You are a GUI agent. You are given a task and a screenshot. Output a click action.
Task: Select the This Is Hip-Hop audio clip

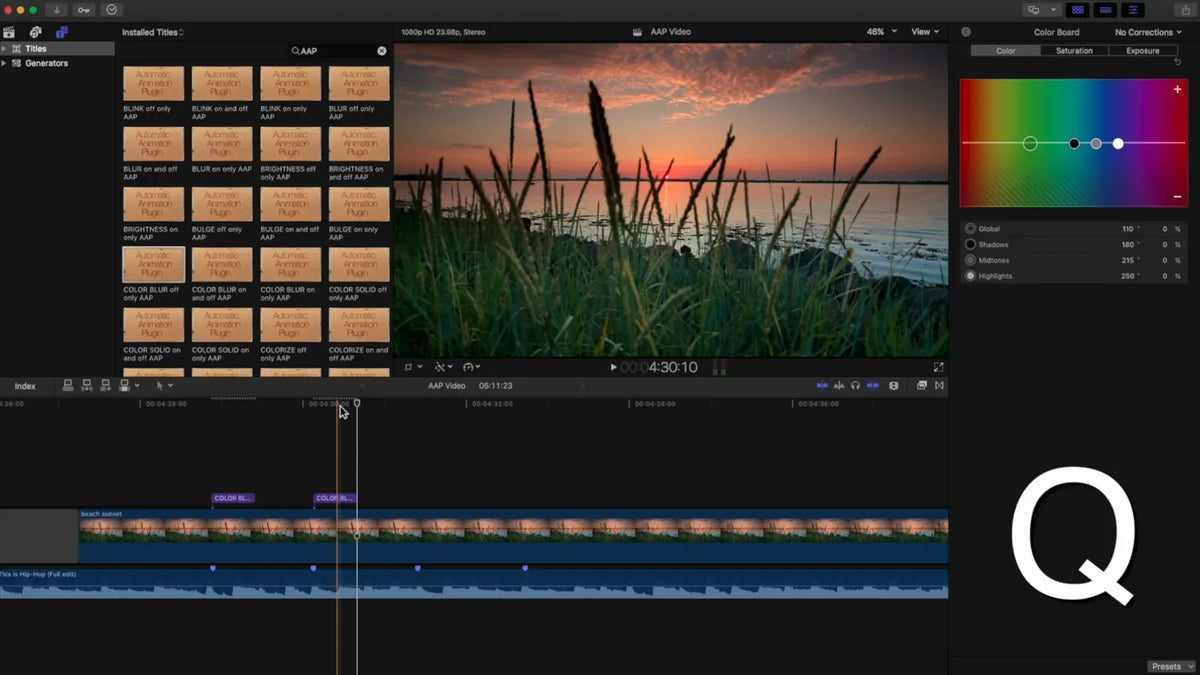click(474, 584)
